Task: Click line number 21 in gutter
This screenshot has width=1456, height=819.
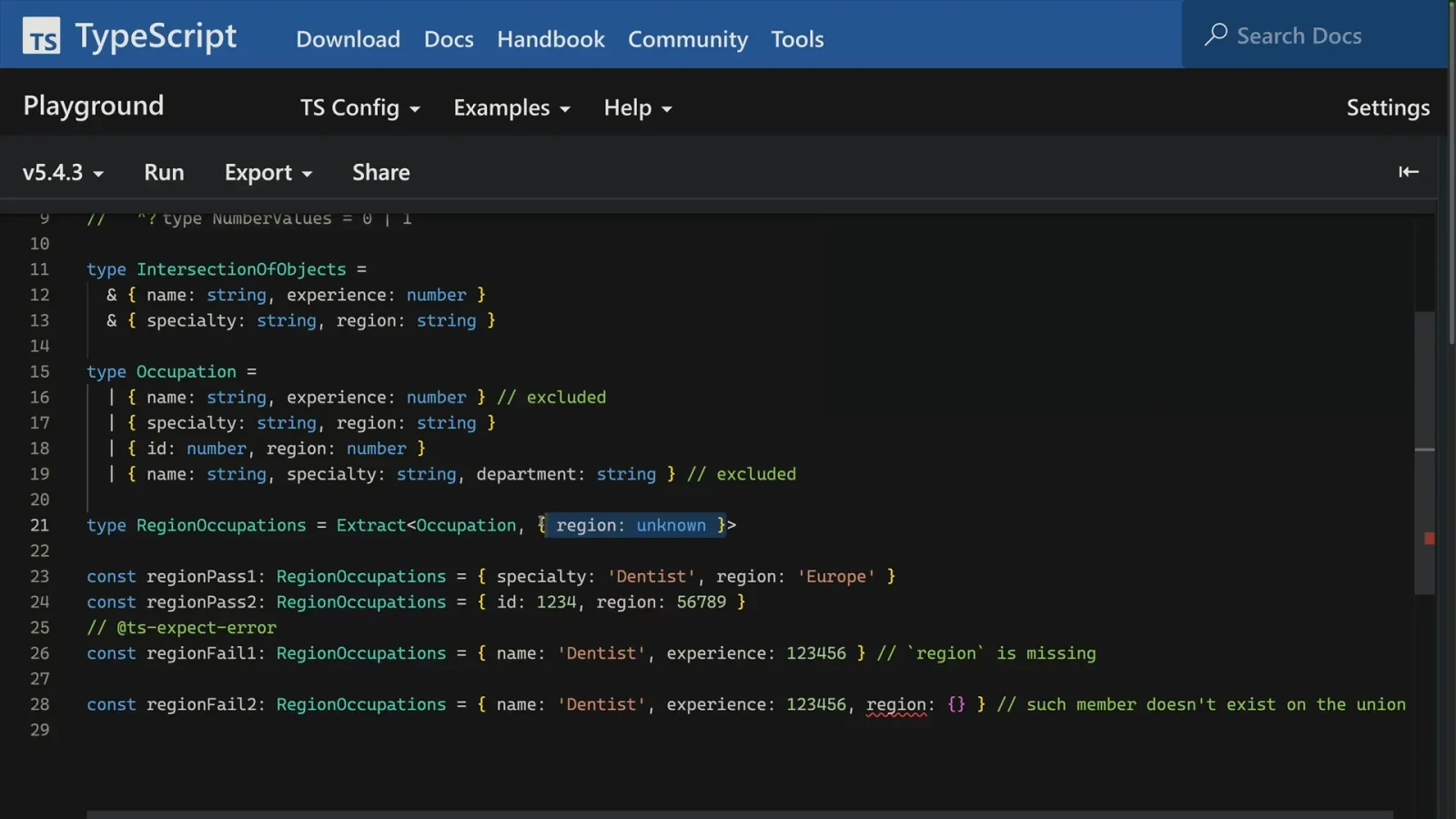Action: (x=39, y=525)
